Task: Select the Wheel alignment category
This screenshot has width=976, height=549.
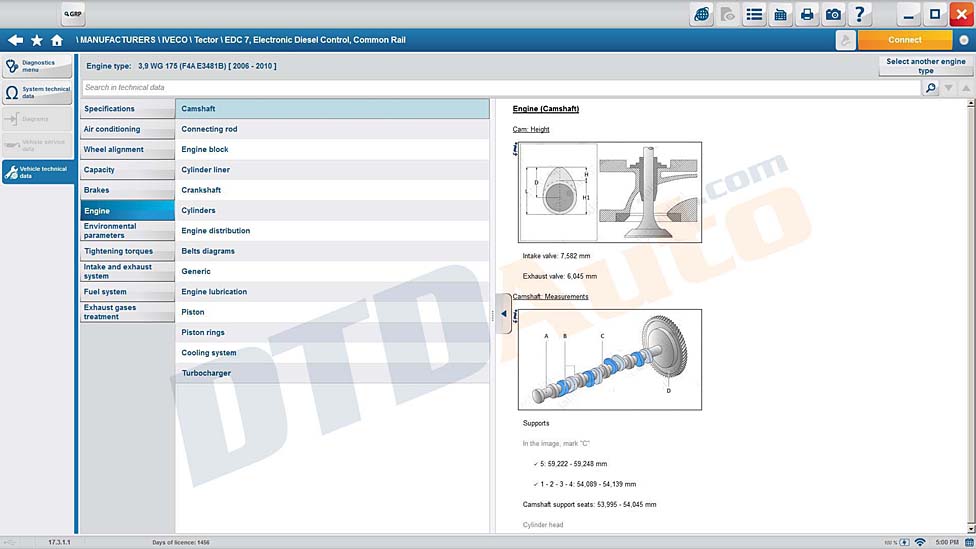Action: pos(128,149)
